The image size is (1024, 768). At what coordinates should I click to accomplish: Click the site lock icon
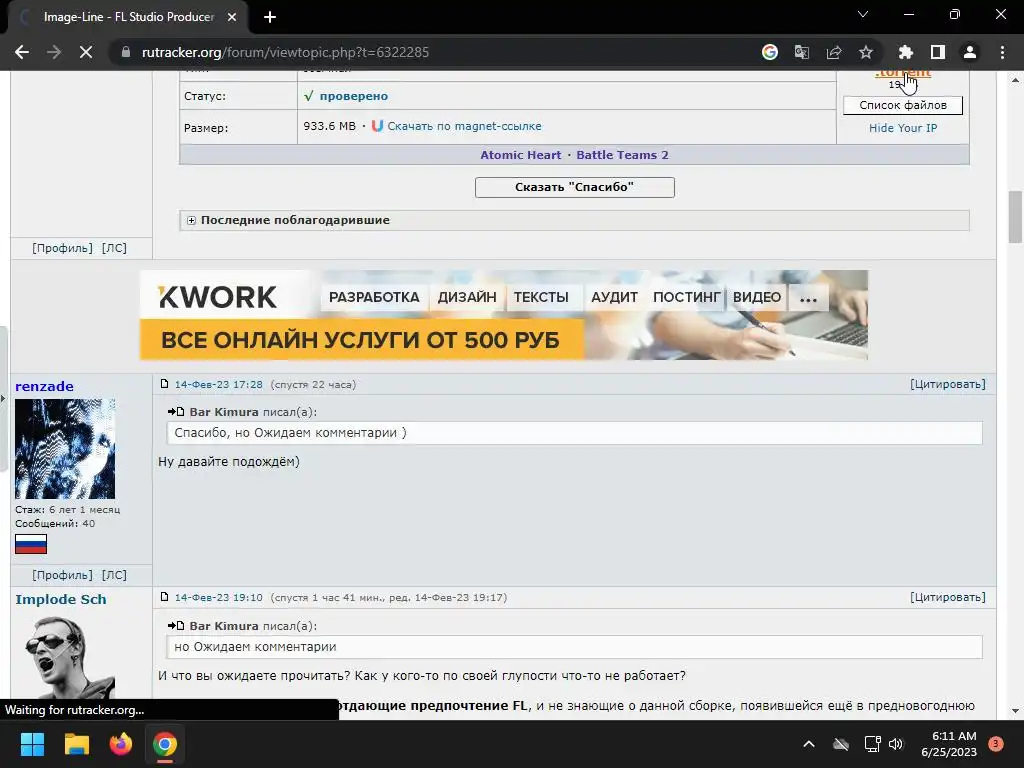(x=126, y=52)
